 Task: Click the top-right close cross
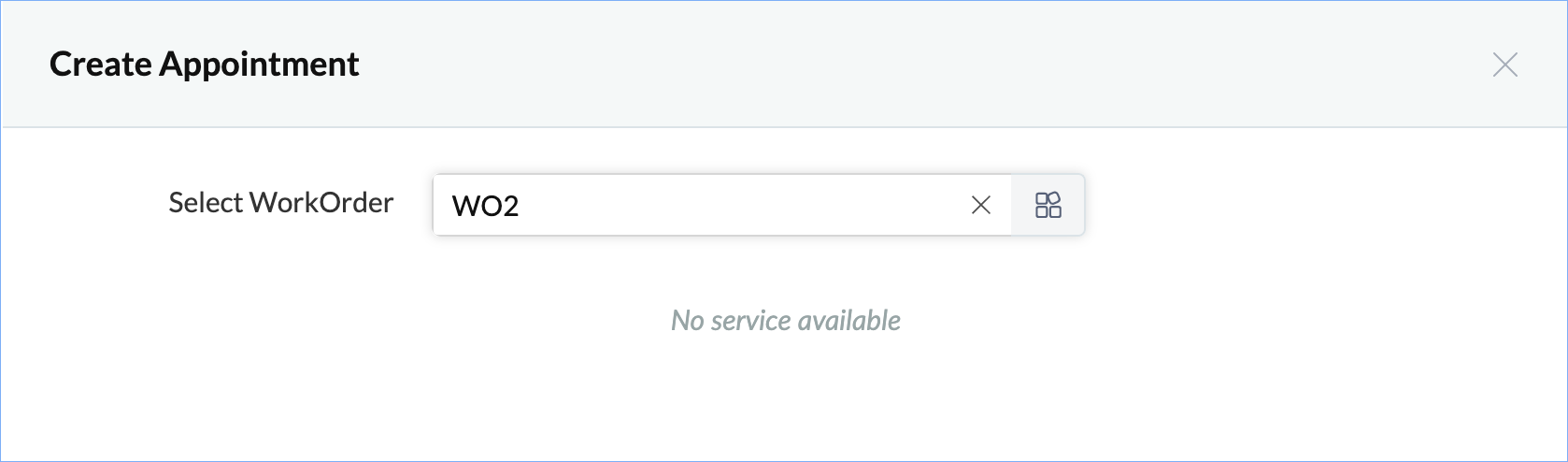1504,65
